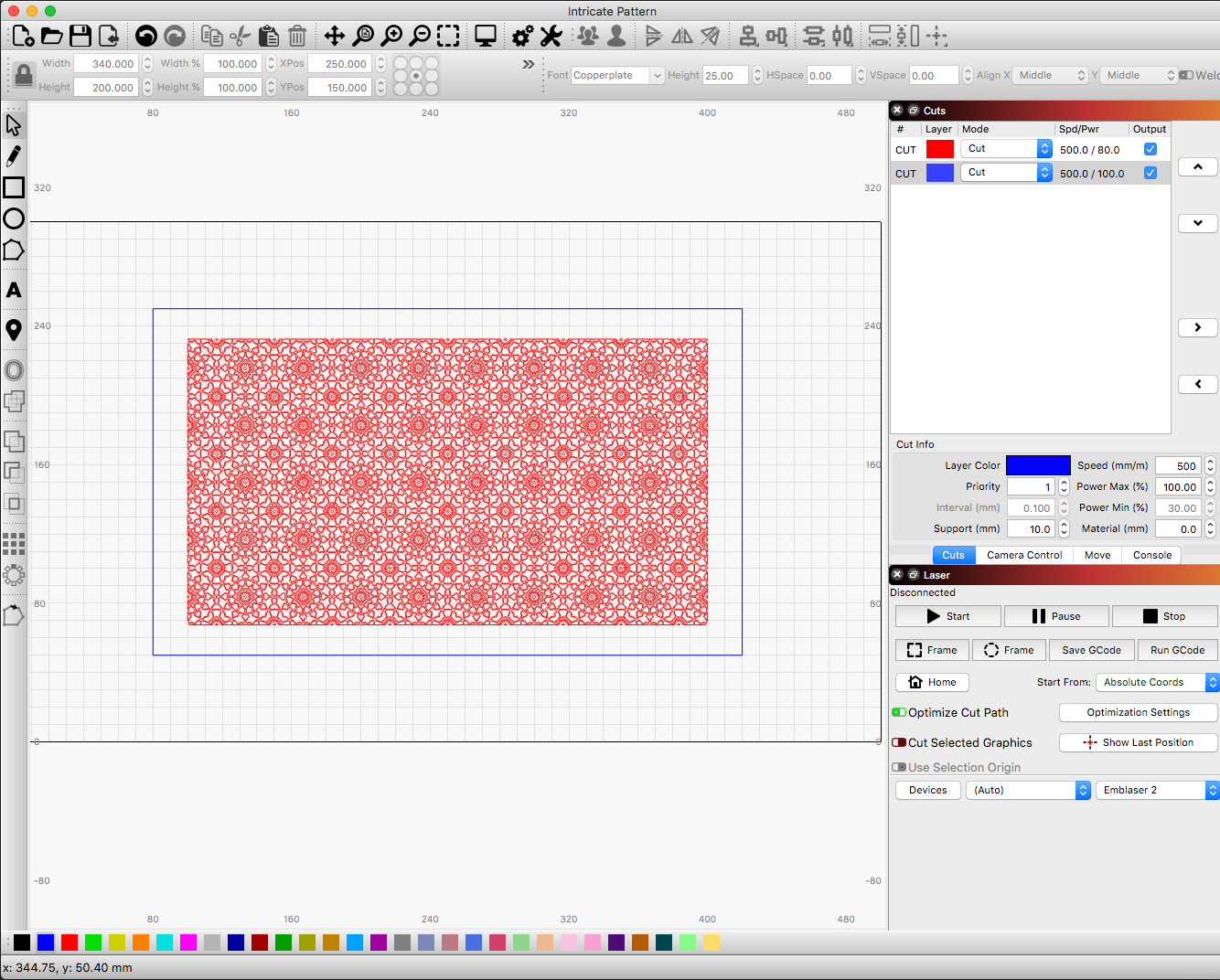Open the Create Text tool
The image size is (1220, 980).
click(x=14, y=290)
